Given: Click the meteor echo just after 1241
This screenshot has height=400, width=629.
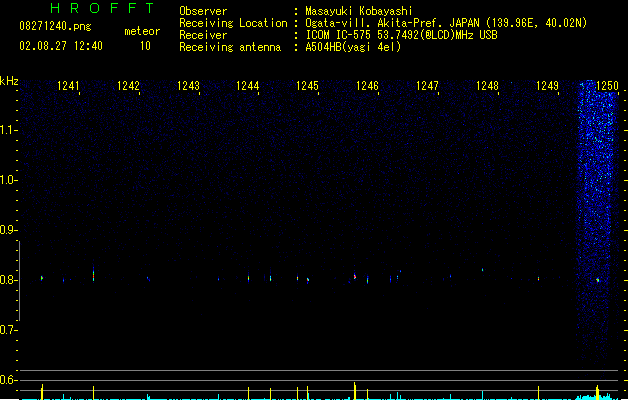Looking at the screenshot, I should tap(93, 274).
